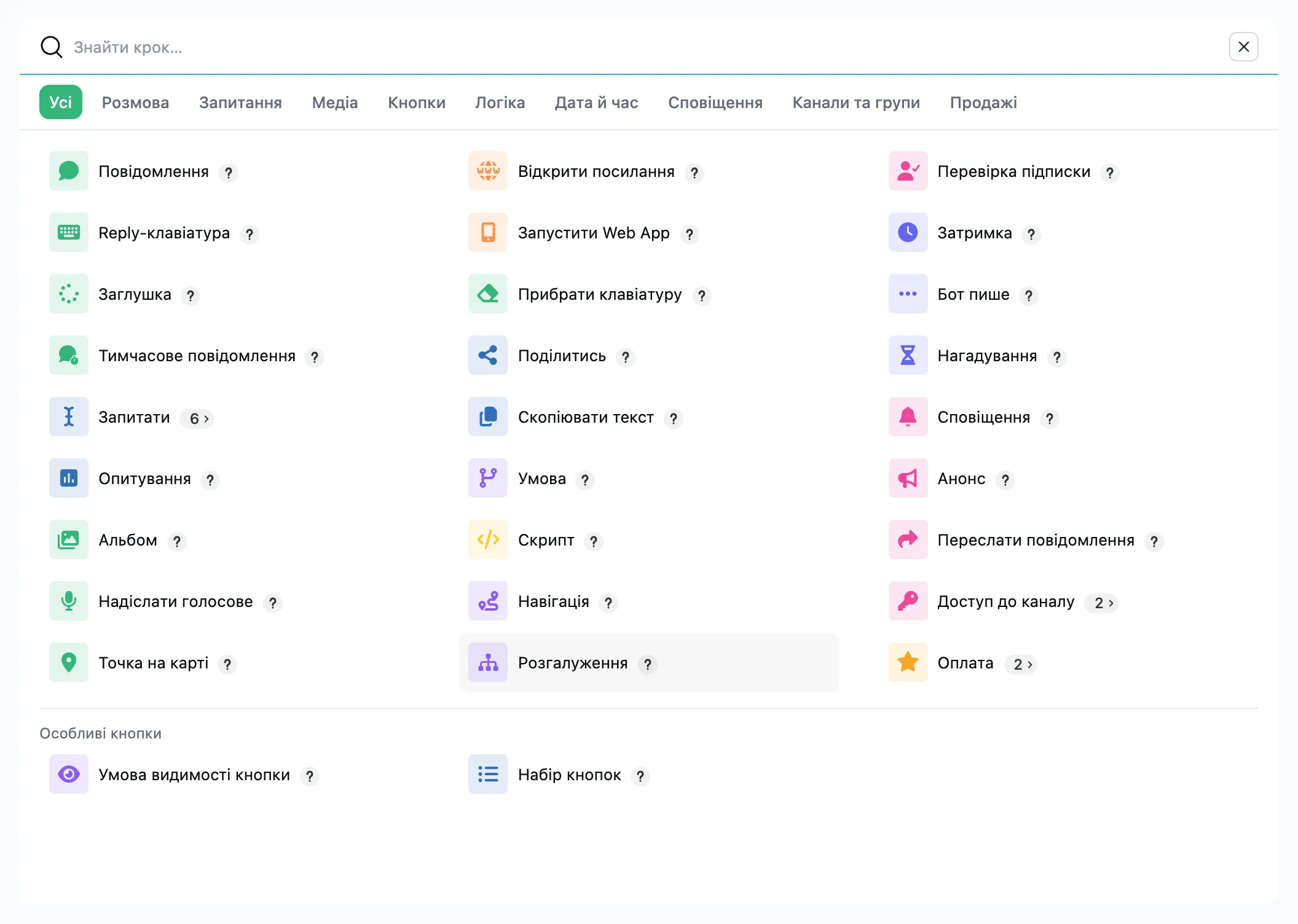The height and width of the screenshot is (924, 1298).
Task: Choose the Затримка clock icon
Action: click(x=908, y=232)
